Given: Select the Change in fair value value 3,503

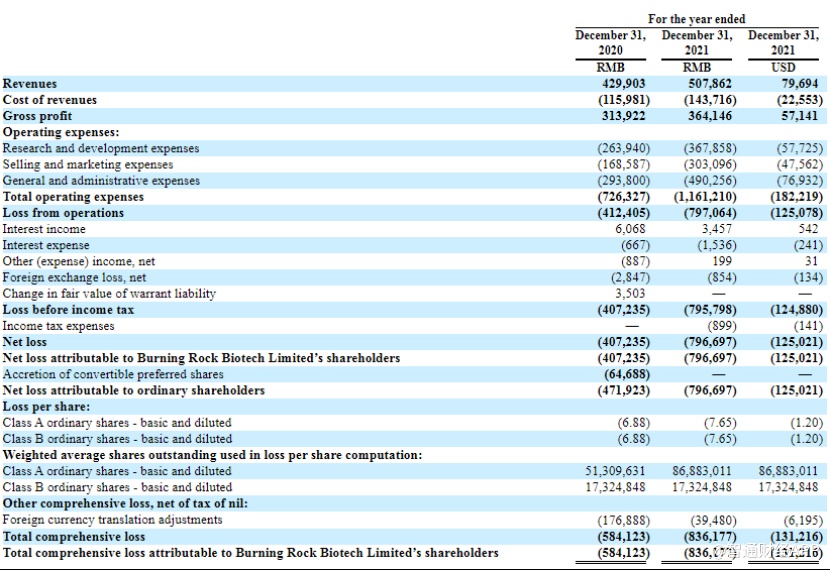Looking at the screenshot, I should [630, 294].
